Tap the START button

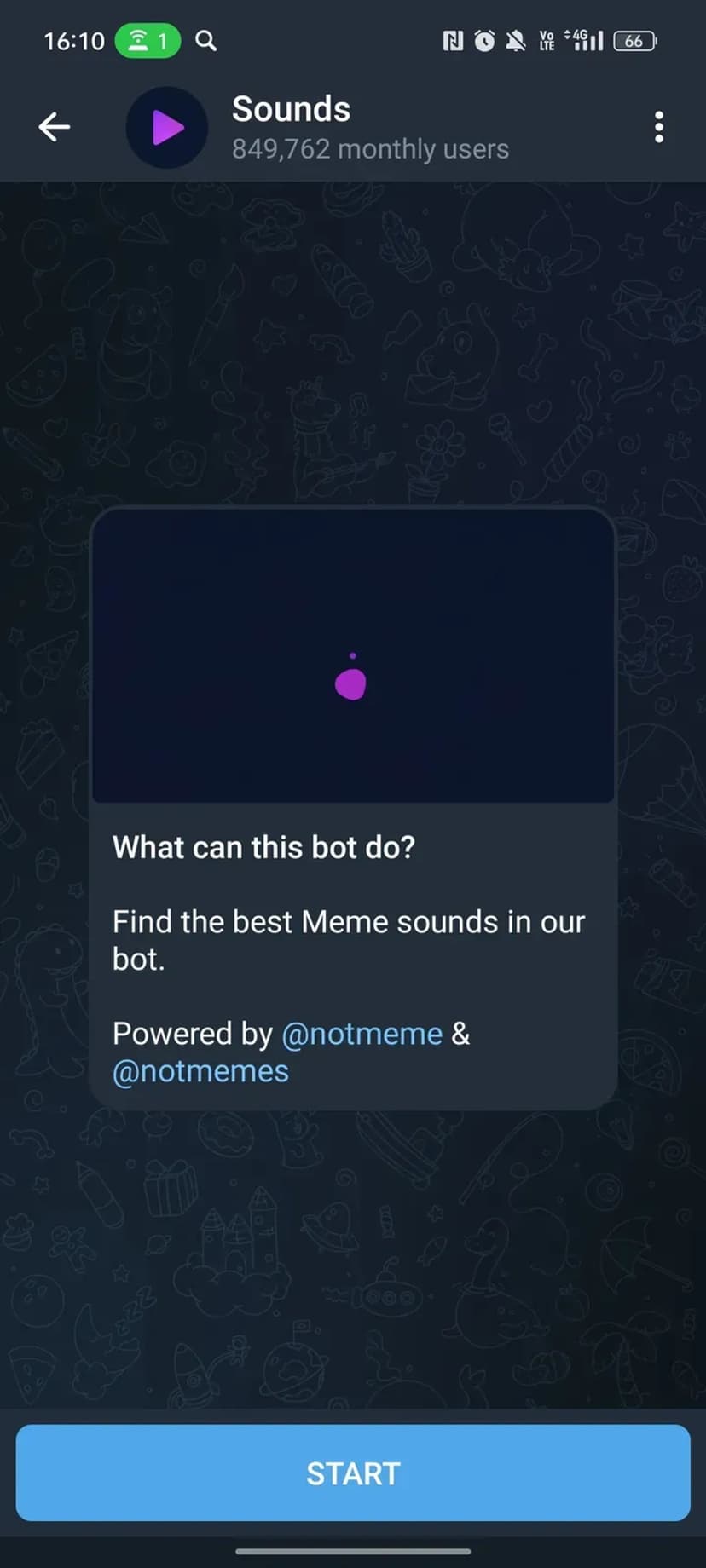pyautogui.click(x=353, y=1473)
